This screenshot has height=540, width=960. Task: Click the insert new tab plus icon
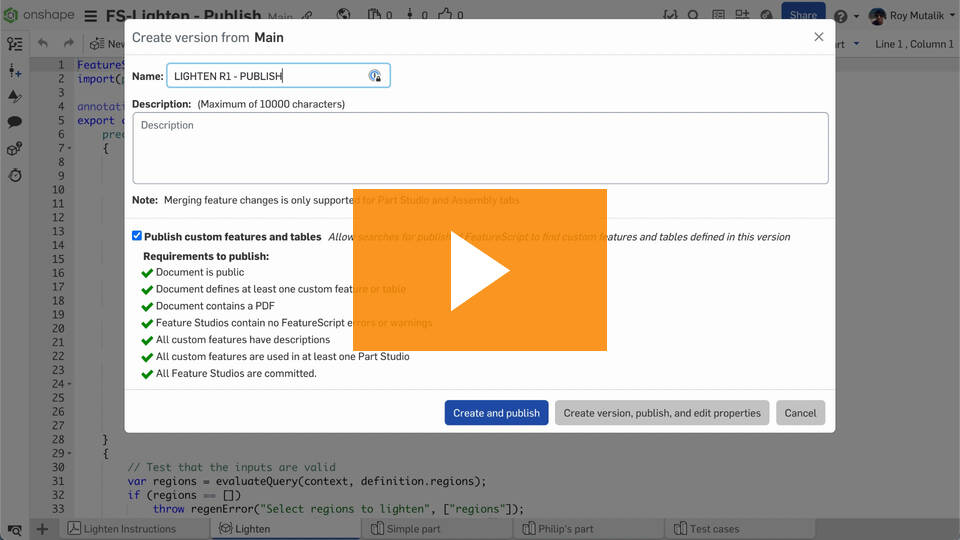pos(42,528)
